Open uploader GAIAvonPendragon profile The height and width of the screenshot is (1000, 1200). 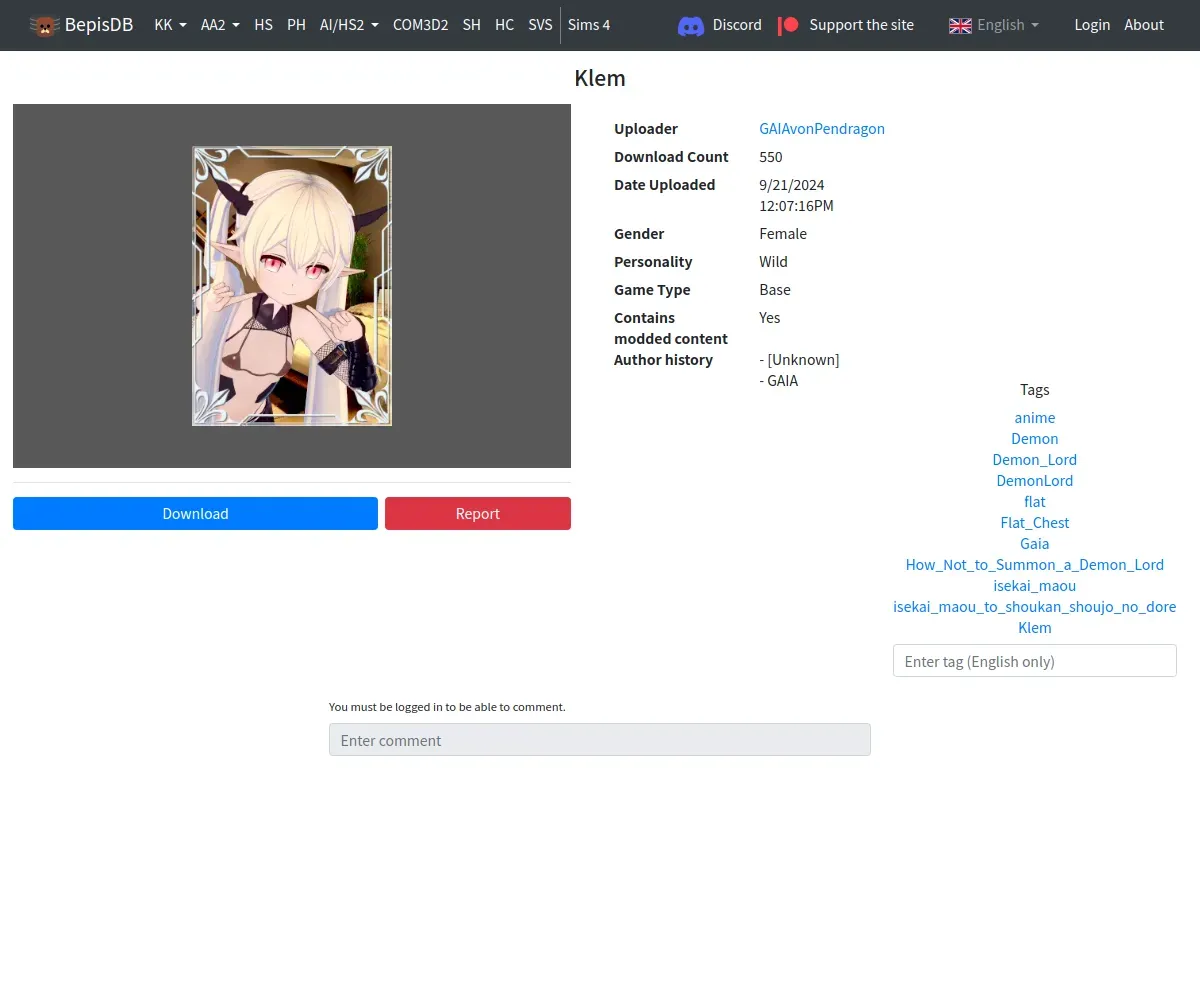pos(822,129)
